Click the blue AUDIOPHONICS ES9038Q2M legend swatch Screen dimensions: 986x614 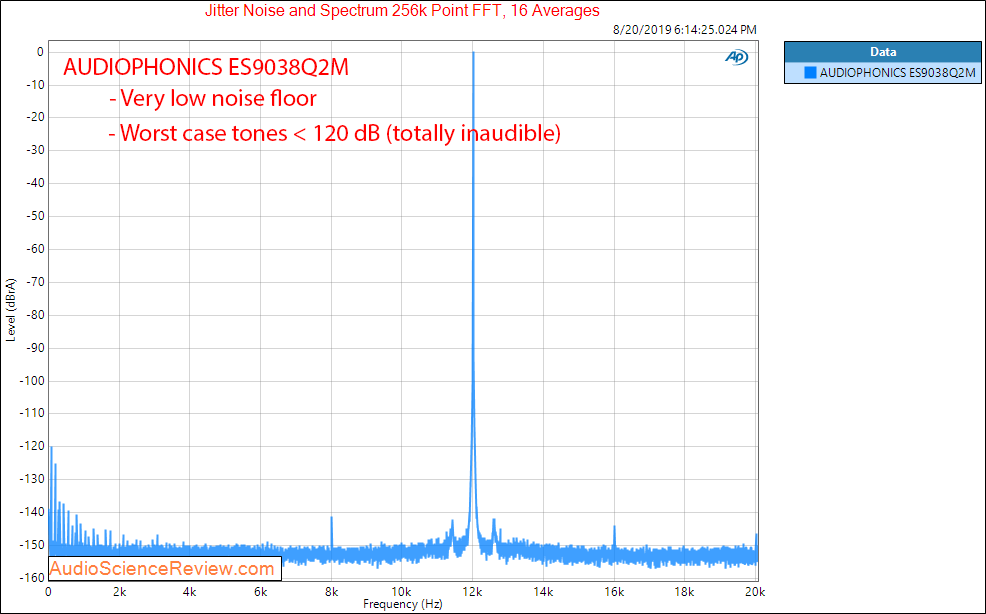pos(810,73)
